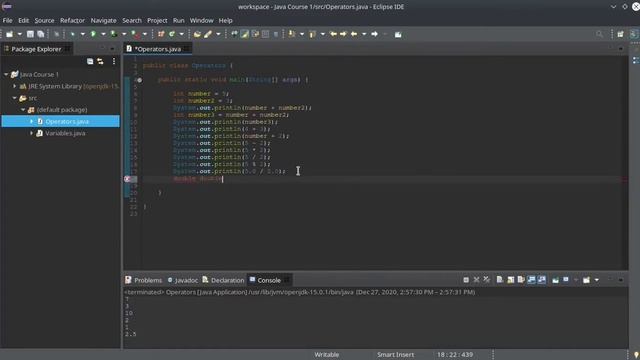Image resolution: width=640 pixels, height=360 pixels.
Task: Click the Open Type toolbar icon
Action: [197, 34]
